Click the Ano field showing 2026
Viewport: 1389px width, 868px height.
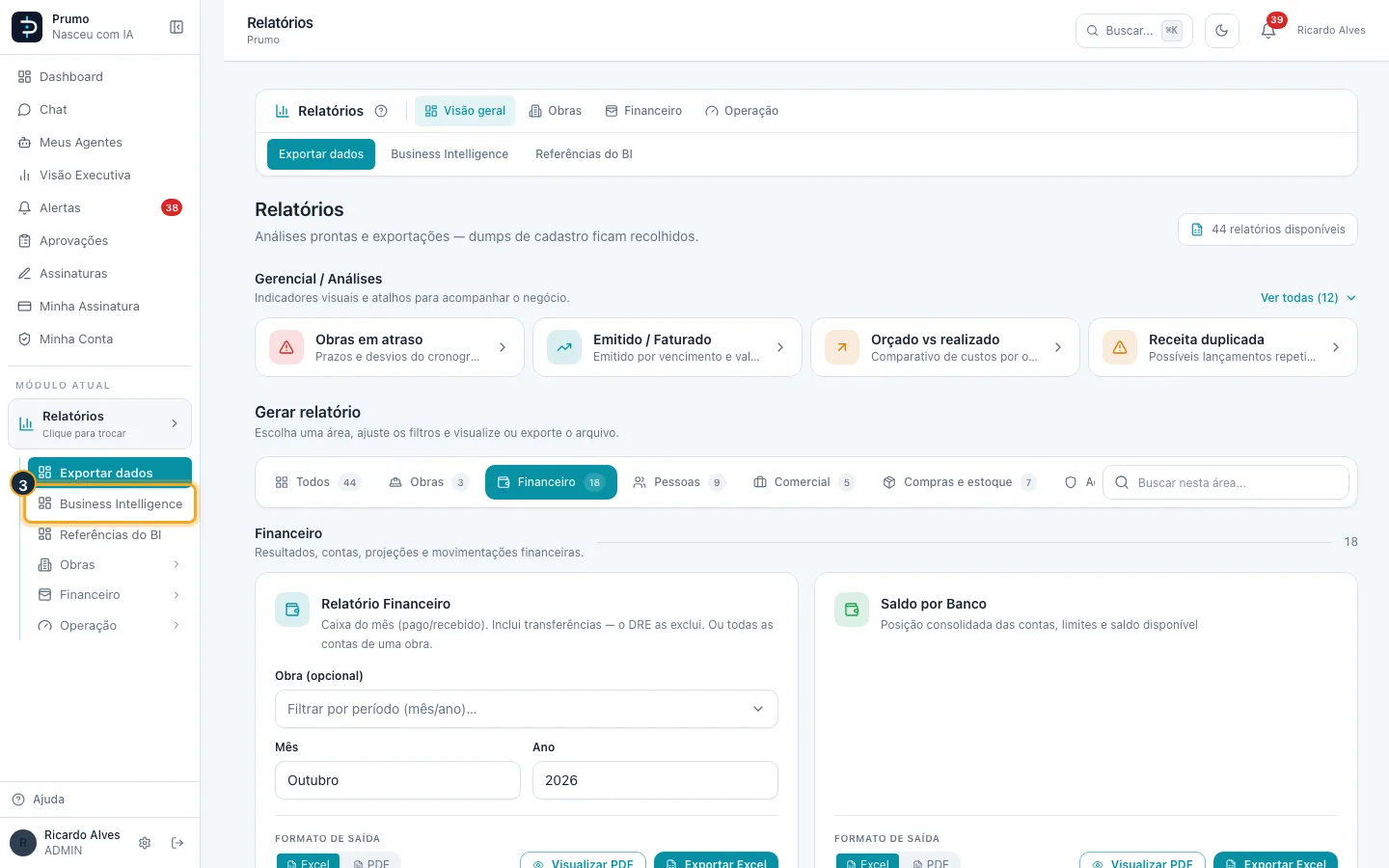(x=655, y=780)
